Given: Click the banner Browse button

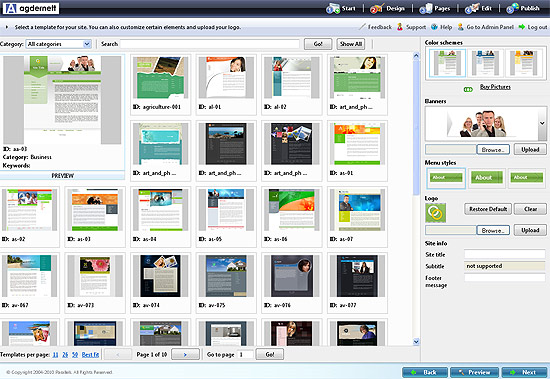Looking at the screenshot, I should [x=493, y=149].
